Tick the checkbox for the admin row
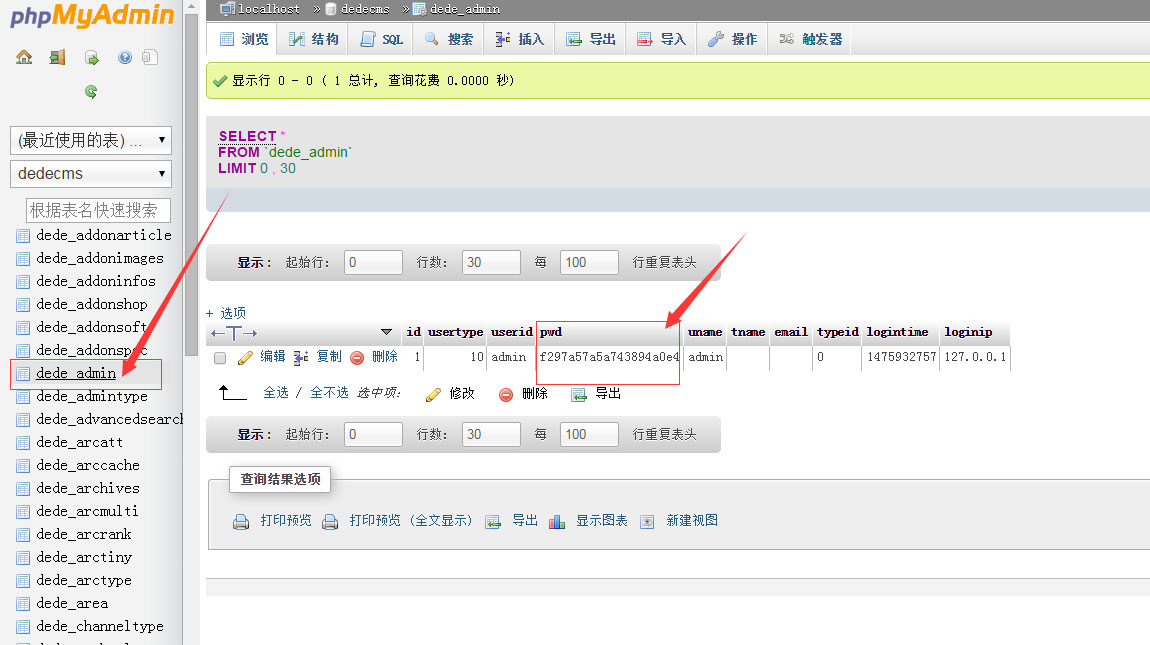Image resolution: width=1150 pixels, height=645 pixels. [x=220, y=358]
